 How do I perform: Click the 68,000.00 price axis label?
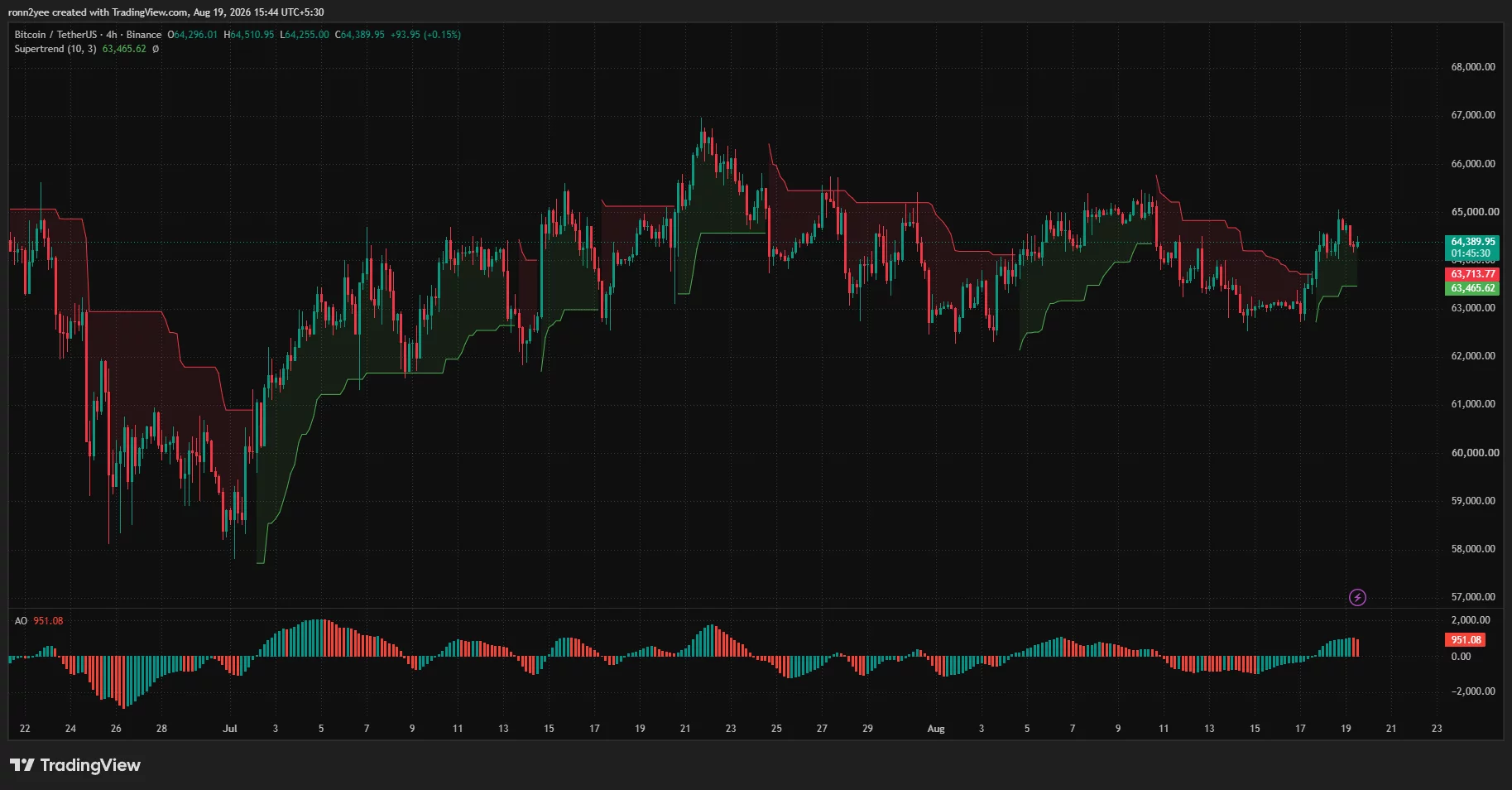pos(1473,67)
